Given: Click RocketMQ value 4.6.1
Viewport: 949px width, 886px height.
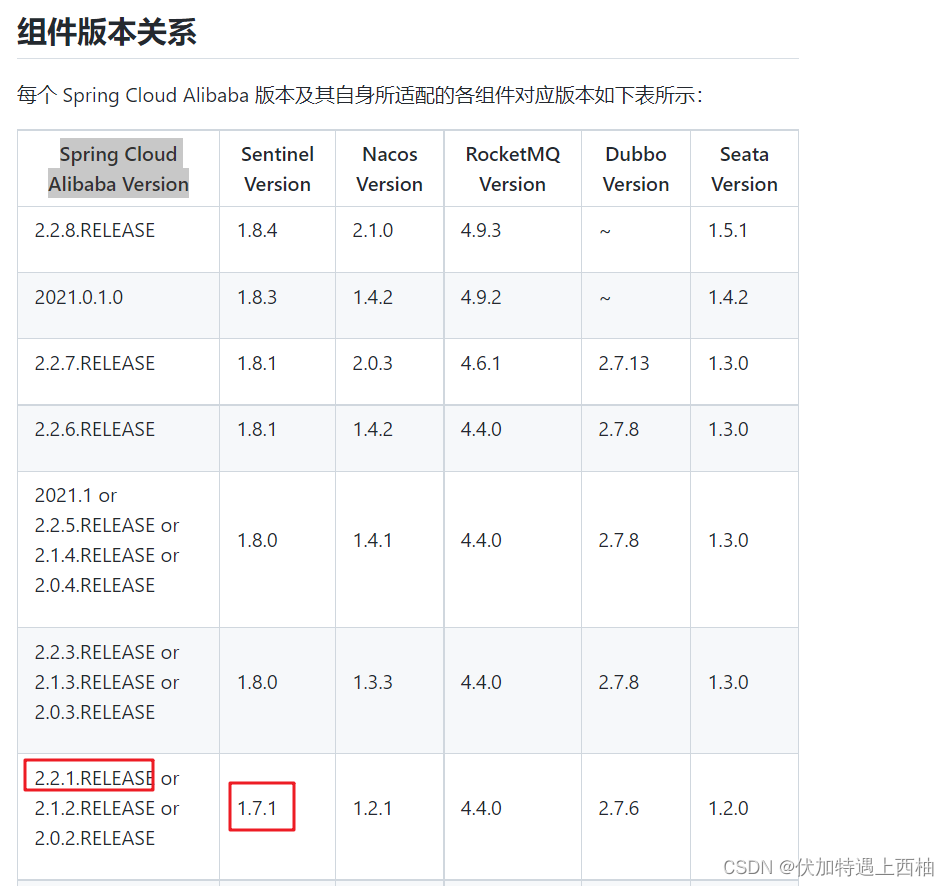Looking at the screenshot, I should [x=481, y=364].
